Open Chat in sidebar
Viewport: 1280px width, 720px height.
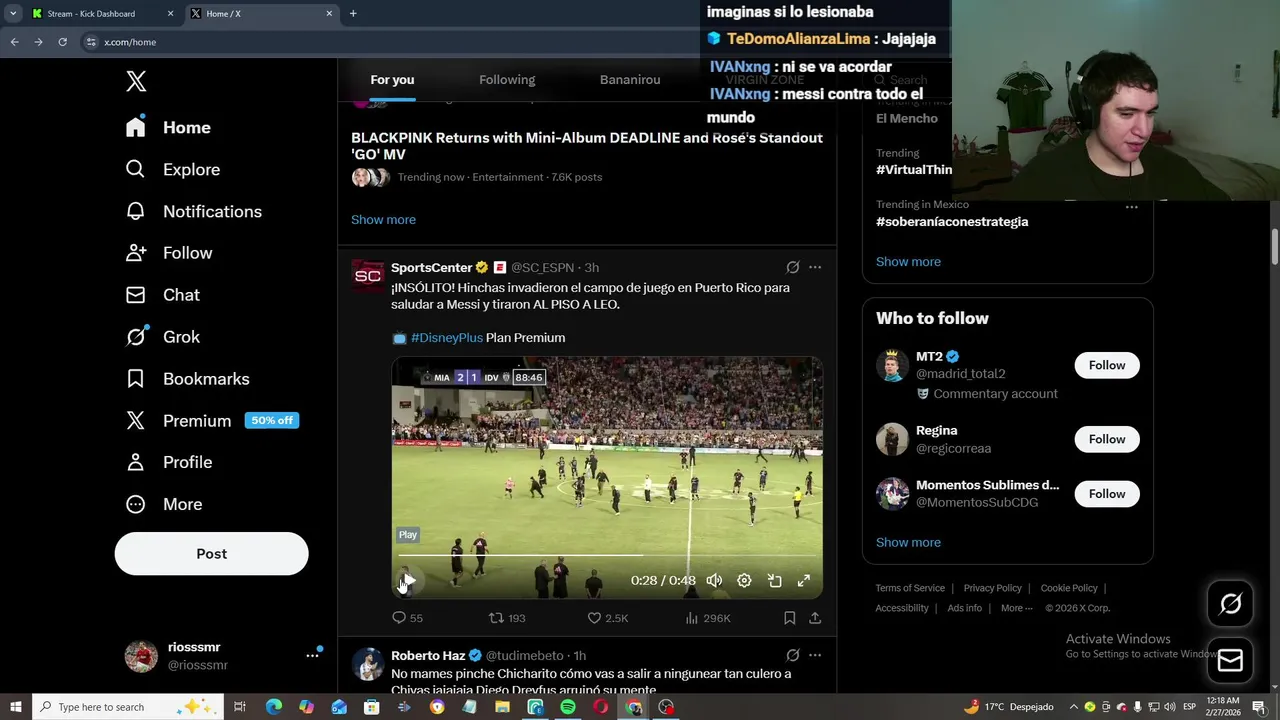coord(163,295)
